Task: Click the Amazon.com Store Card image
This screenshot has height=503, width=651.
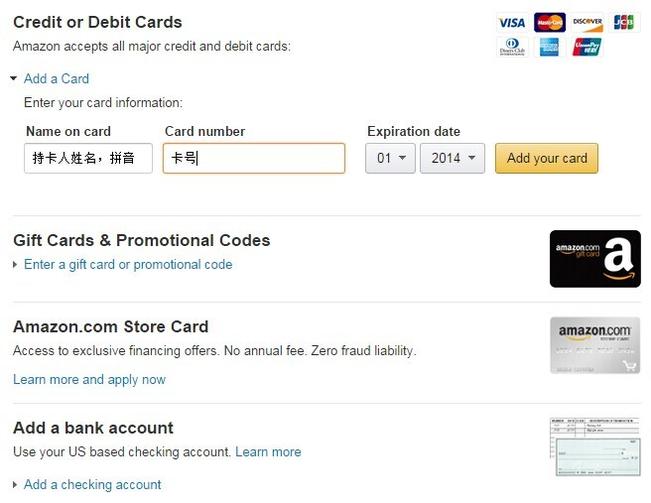Action: point(595,345)
